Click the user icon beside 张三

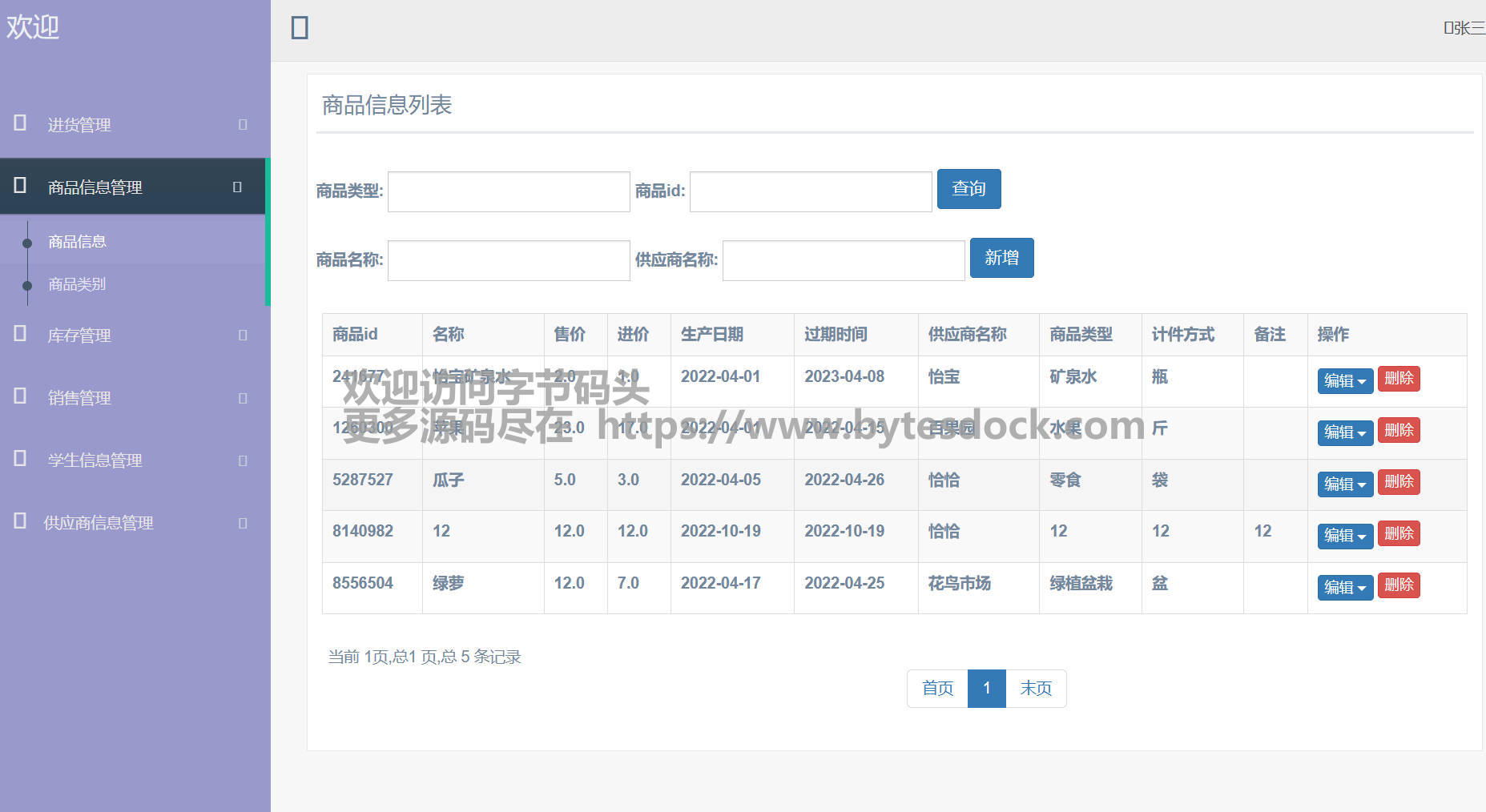[x=1448, y=29]
